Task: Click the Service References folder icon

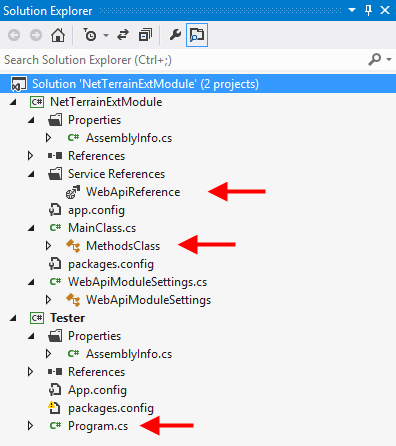Action: coord(55,174)
